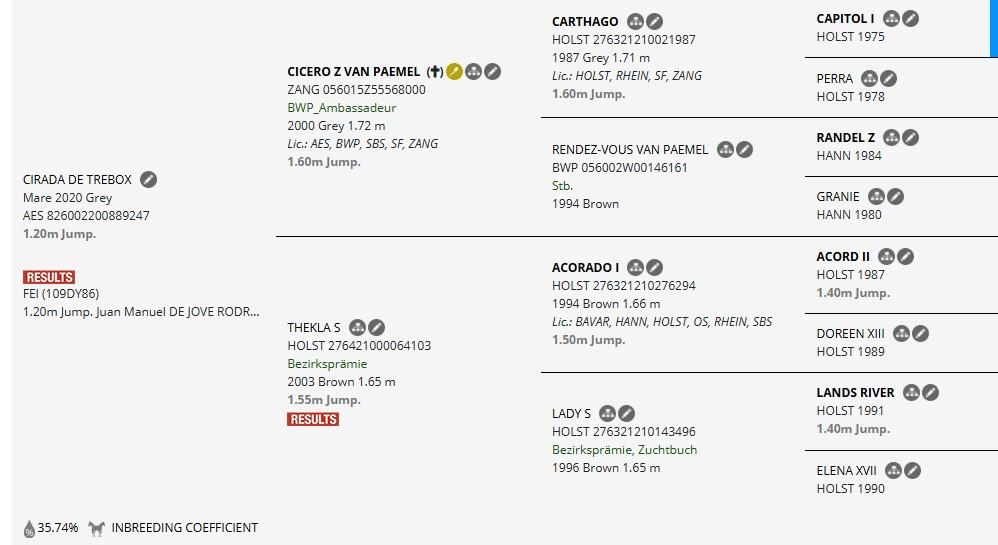
Task: Open pedigree icon next to ELENA XVII
Action: 893,471
